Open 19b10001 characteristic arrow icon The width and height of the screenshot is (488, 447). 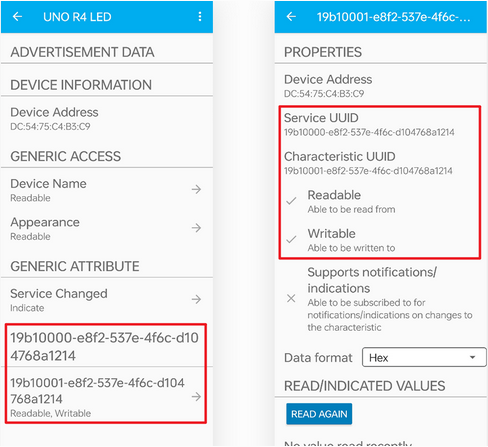[196, 396]
